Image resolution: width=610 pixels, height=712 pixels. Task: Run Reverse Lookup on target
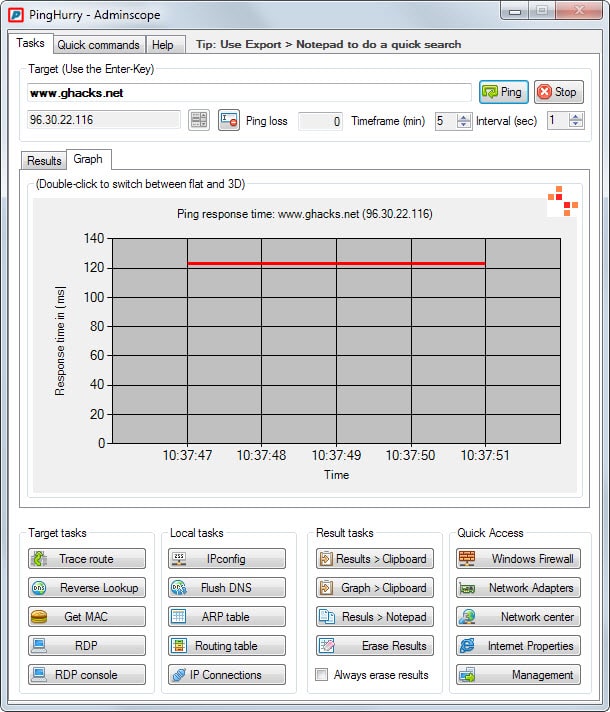click(87, 588)
